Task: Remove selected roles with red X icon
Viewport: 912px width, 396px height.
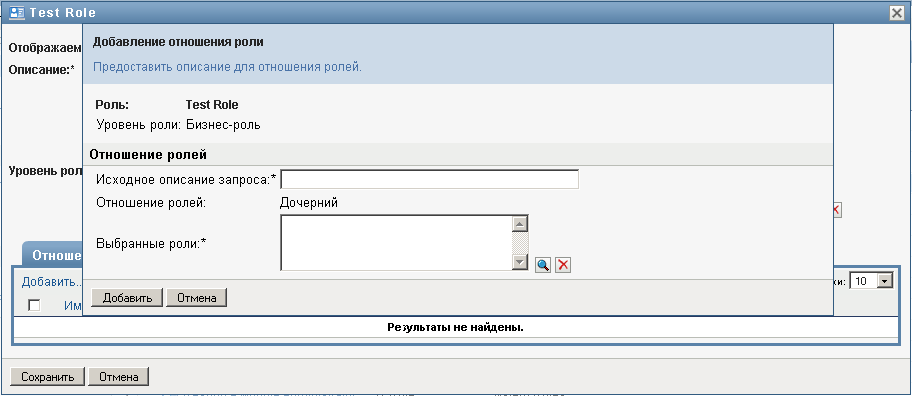Action: coord(563,265)
